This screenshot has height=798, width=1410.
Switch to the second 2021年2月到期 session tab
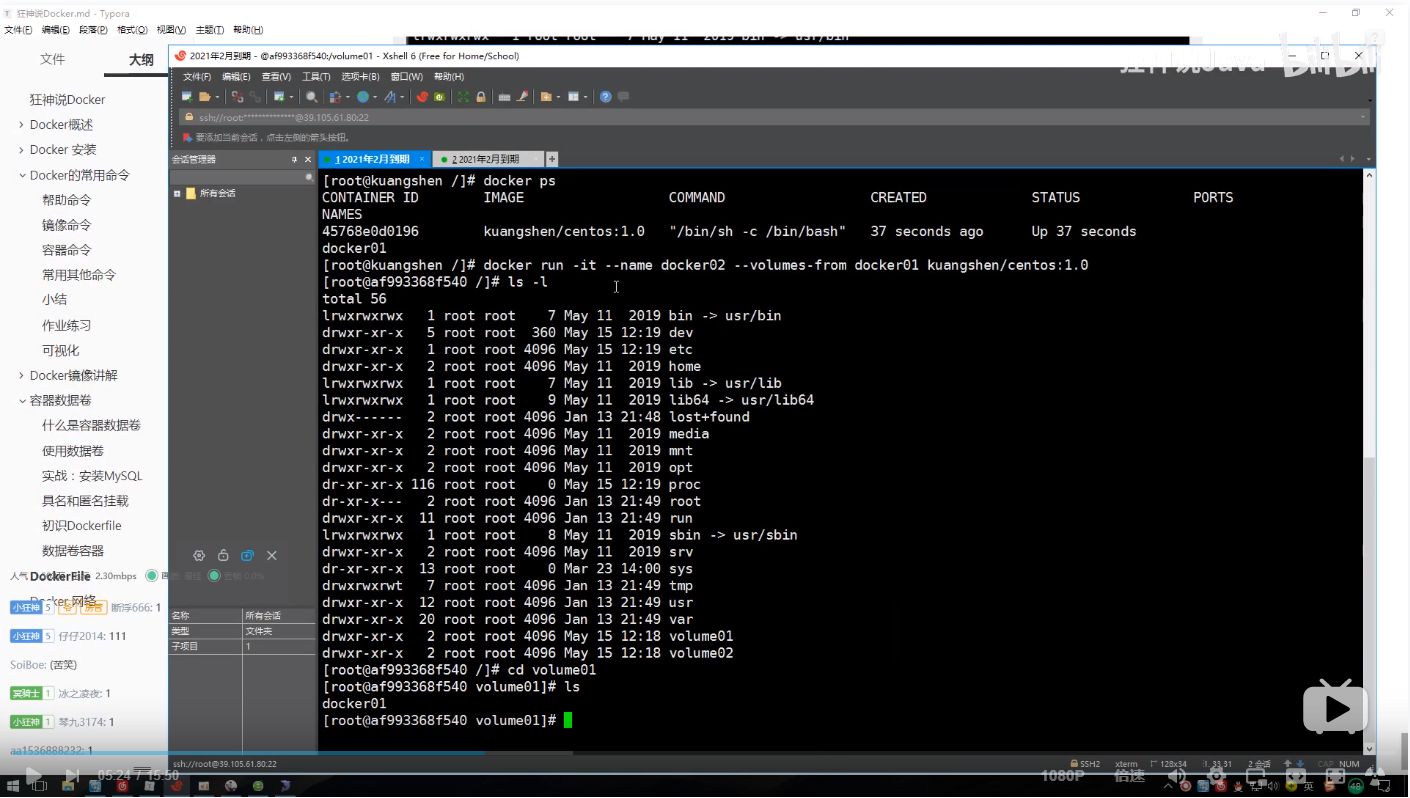click(x=486, y=159)
